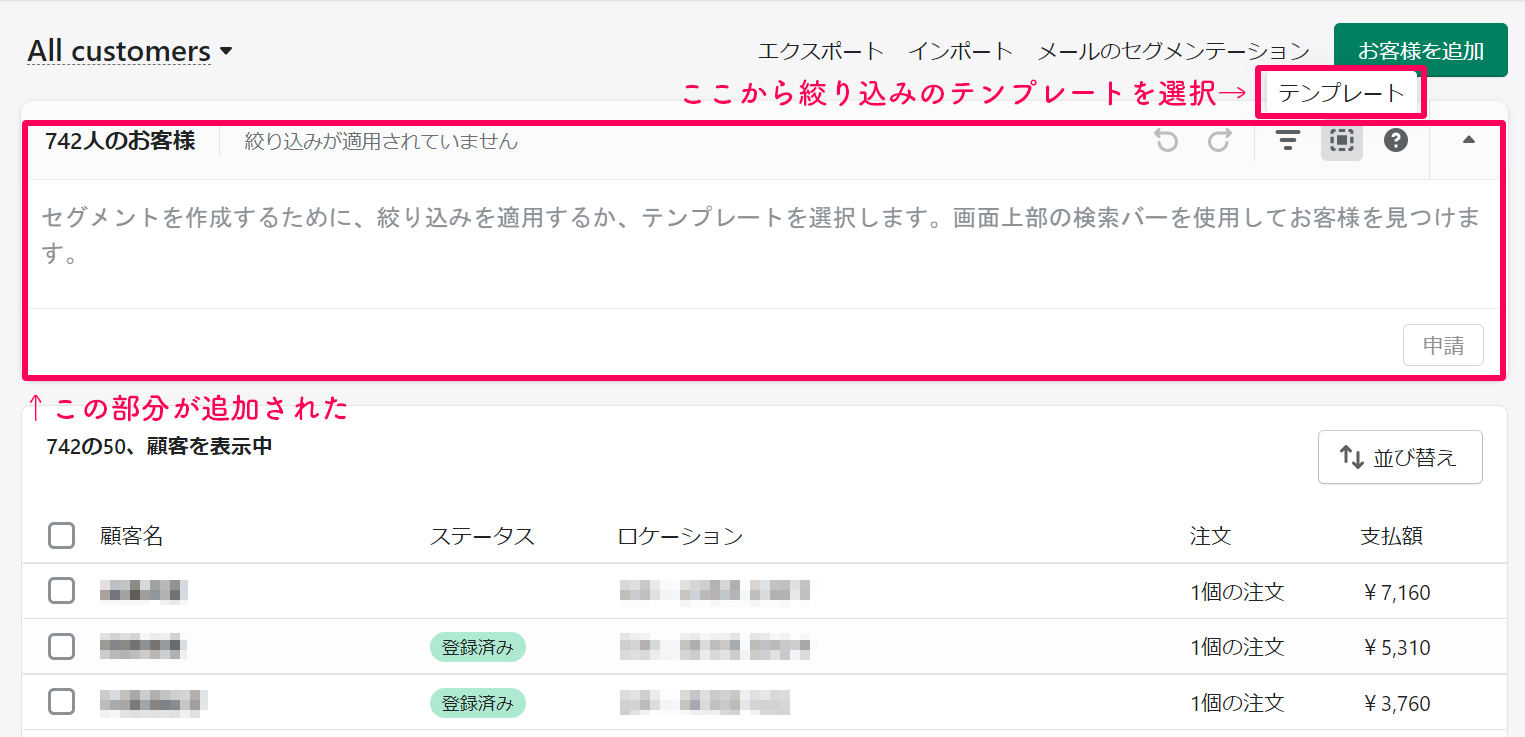Click the undo arrow icon

1166,141
